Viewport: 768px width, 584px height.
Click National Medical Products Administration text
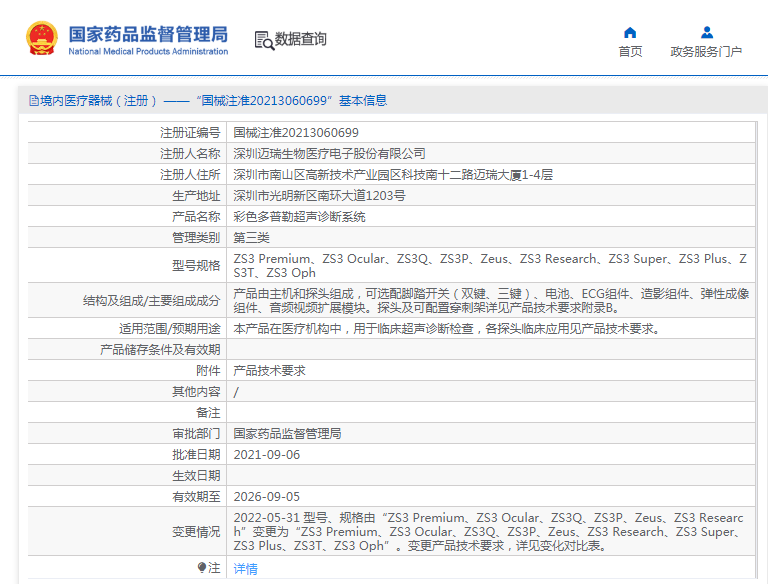[148, 51]
